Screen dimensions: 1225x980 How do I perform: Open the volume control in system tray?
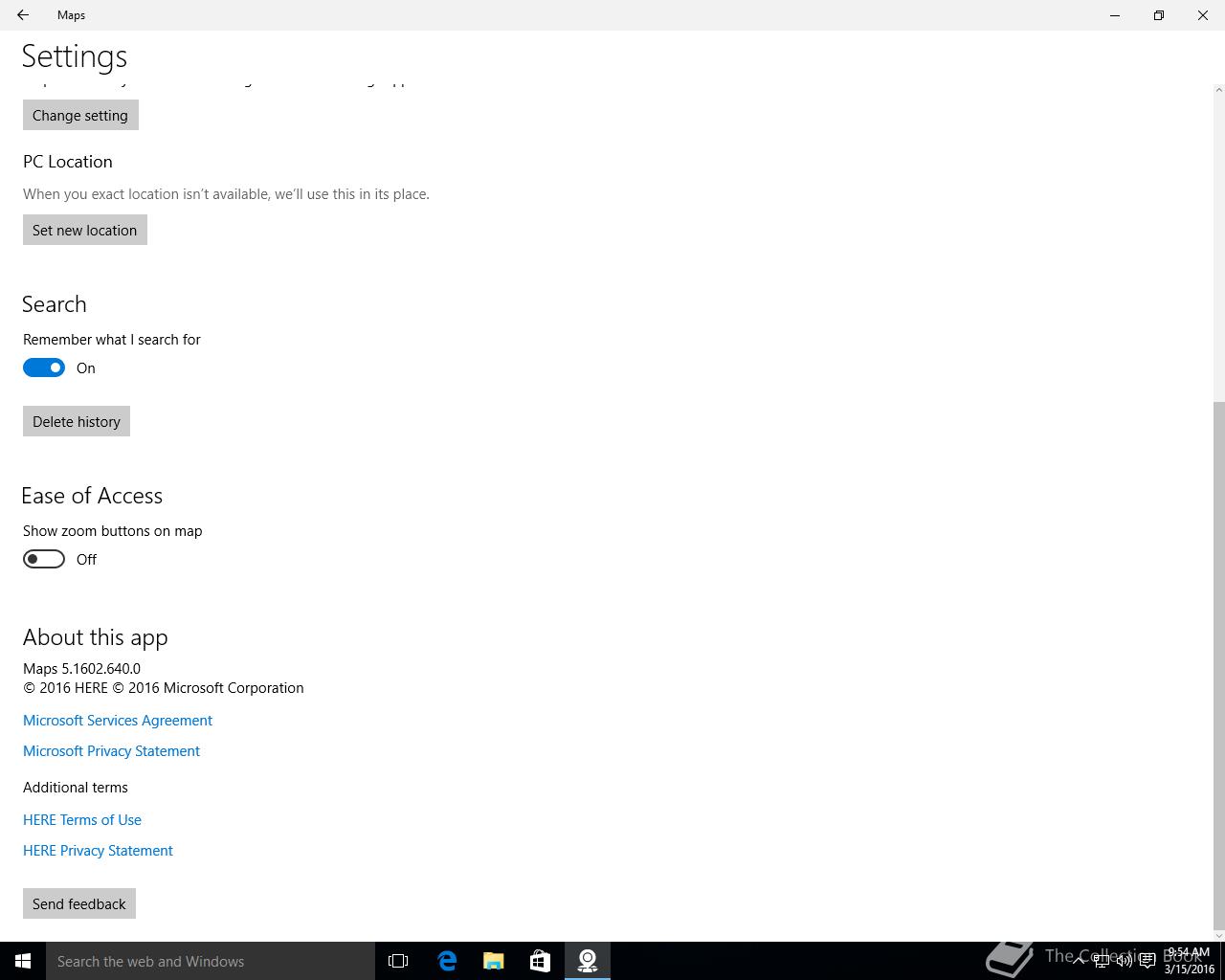[1125, 961]
